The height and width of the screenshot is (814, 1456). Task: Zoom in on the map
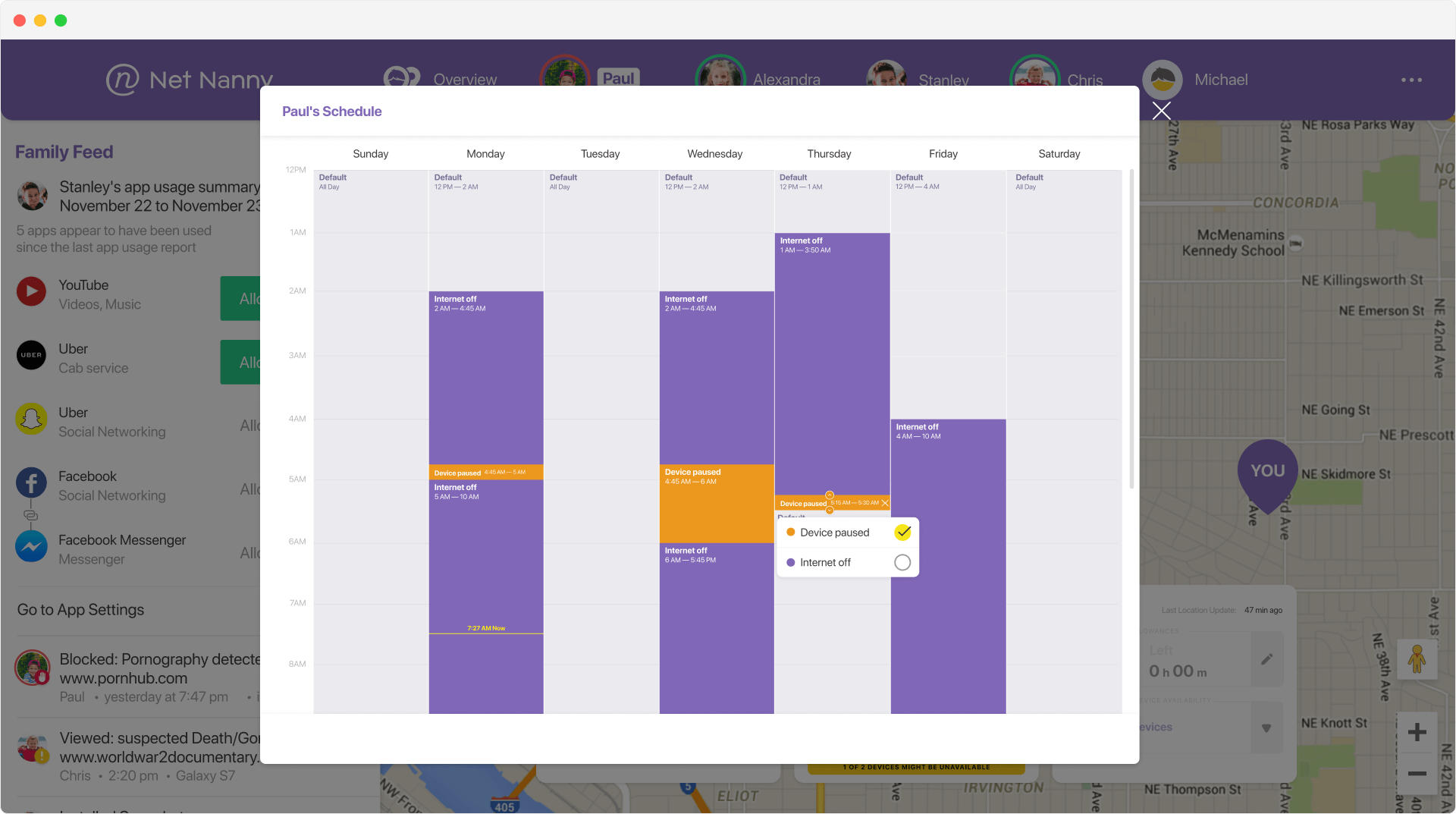pyautogui.click(x=1417, y=732)
